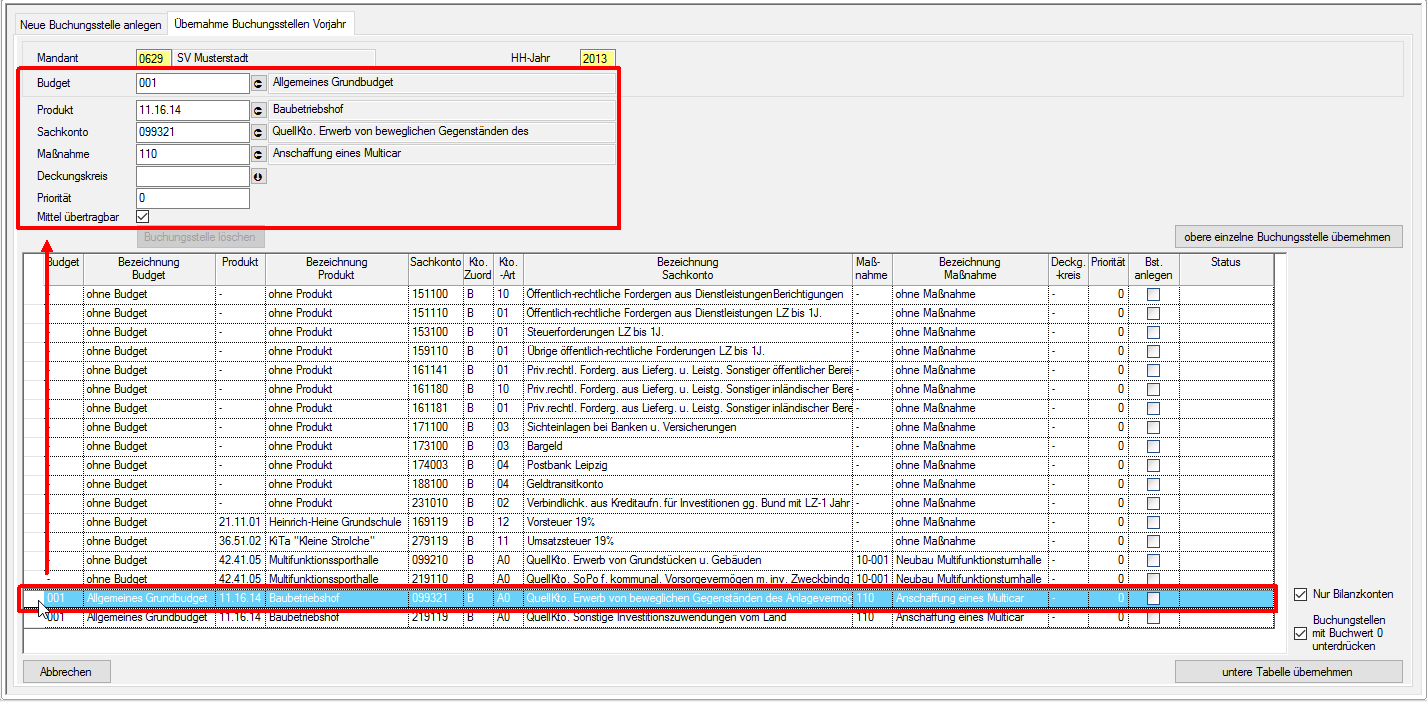1427x702 pixels.
Task: Uncheck the Nur Bilanzkonten option
Action: 1300,594
